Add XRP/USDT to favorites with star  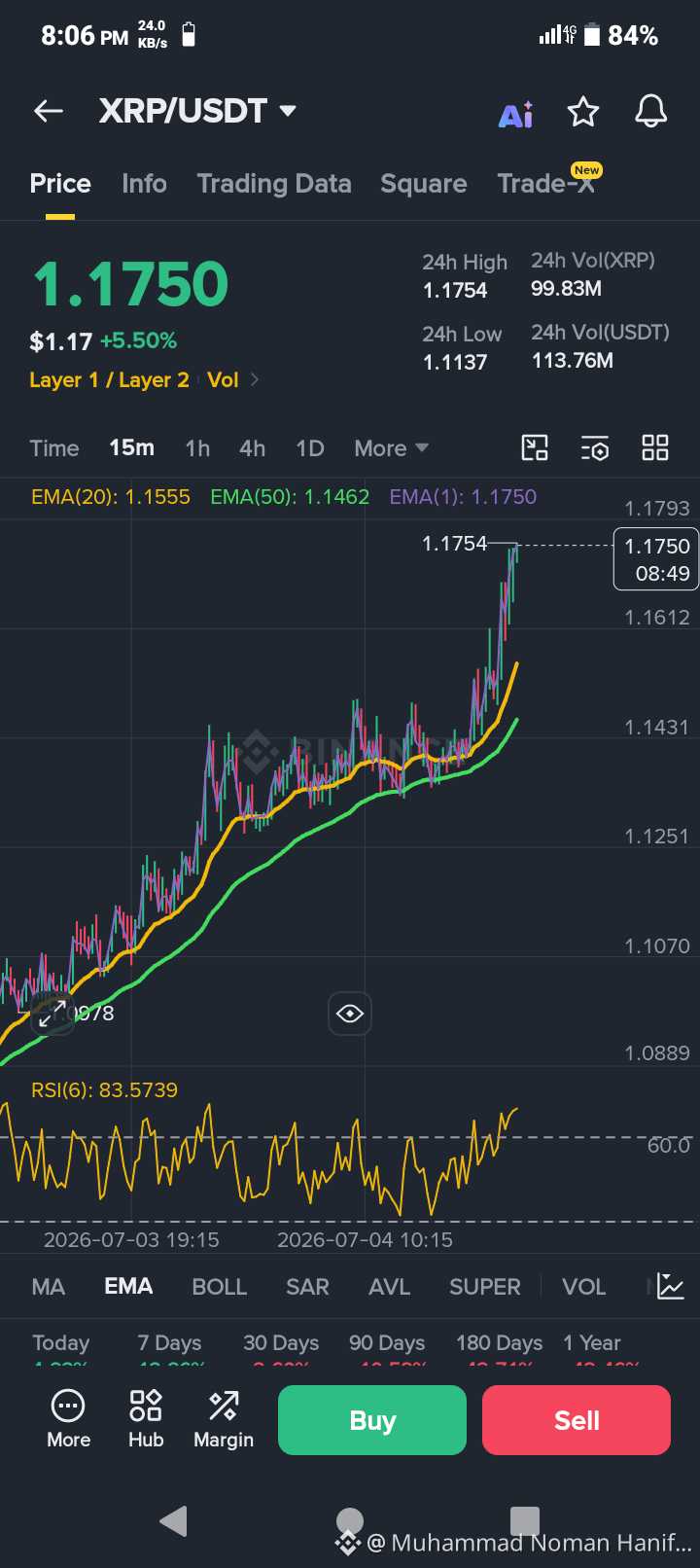pyautogui.click(x=583, y=112)
